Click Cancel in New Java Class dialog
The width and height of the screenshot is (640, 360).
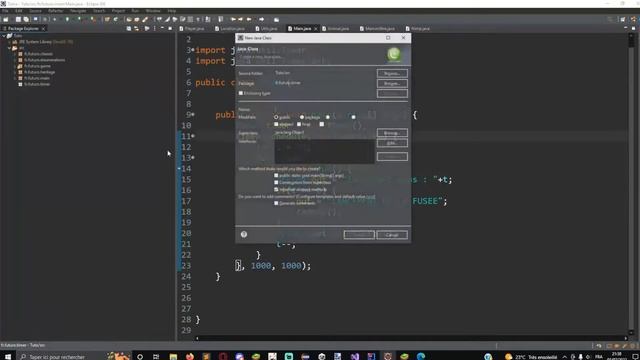click(392, 235)
